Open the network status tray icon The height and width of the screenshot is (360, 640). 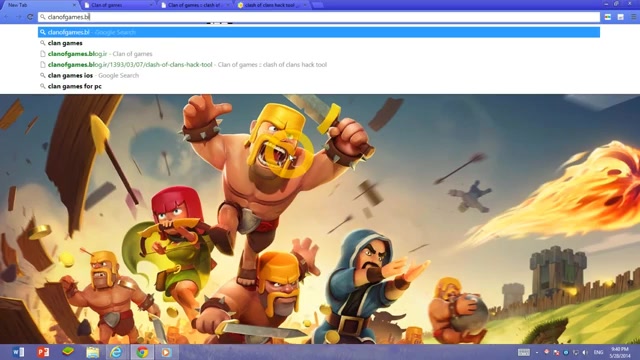coord(576,352)
